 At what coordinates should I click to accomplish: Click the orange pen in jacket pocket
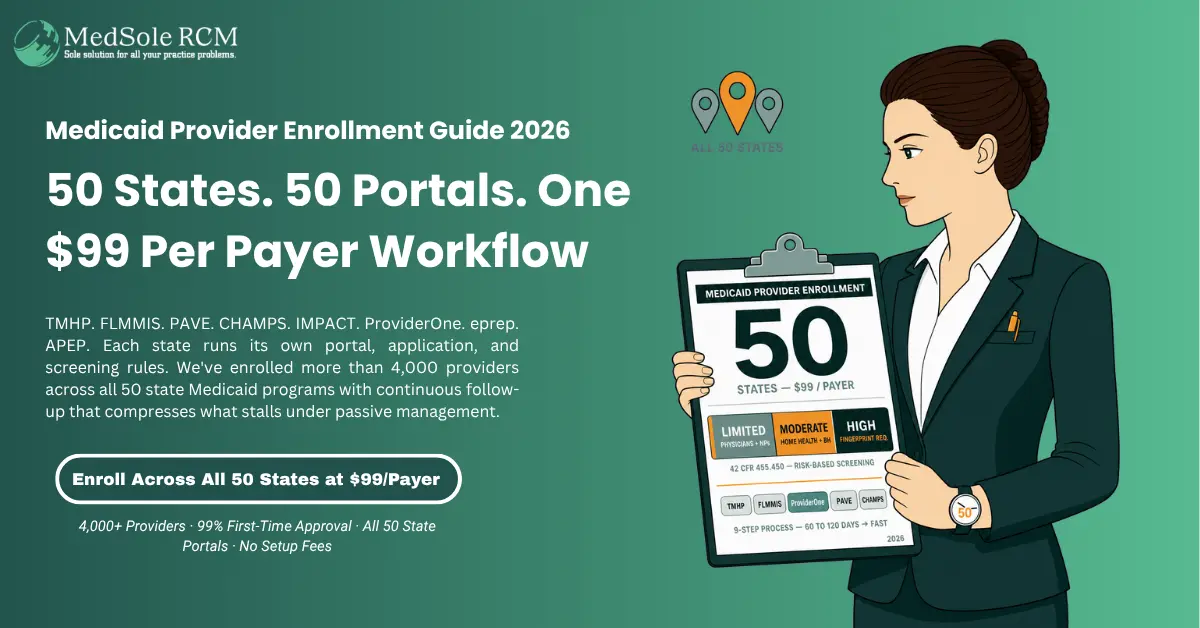tap(1013, 324)
